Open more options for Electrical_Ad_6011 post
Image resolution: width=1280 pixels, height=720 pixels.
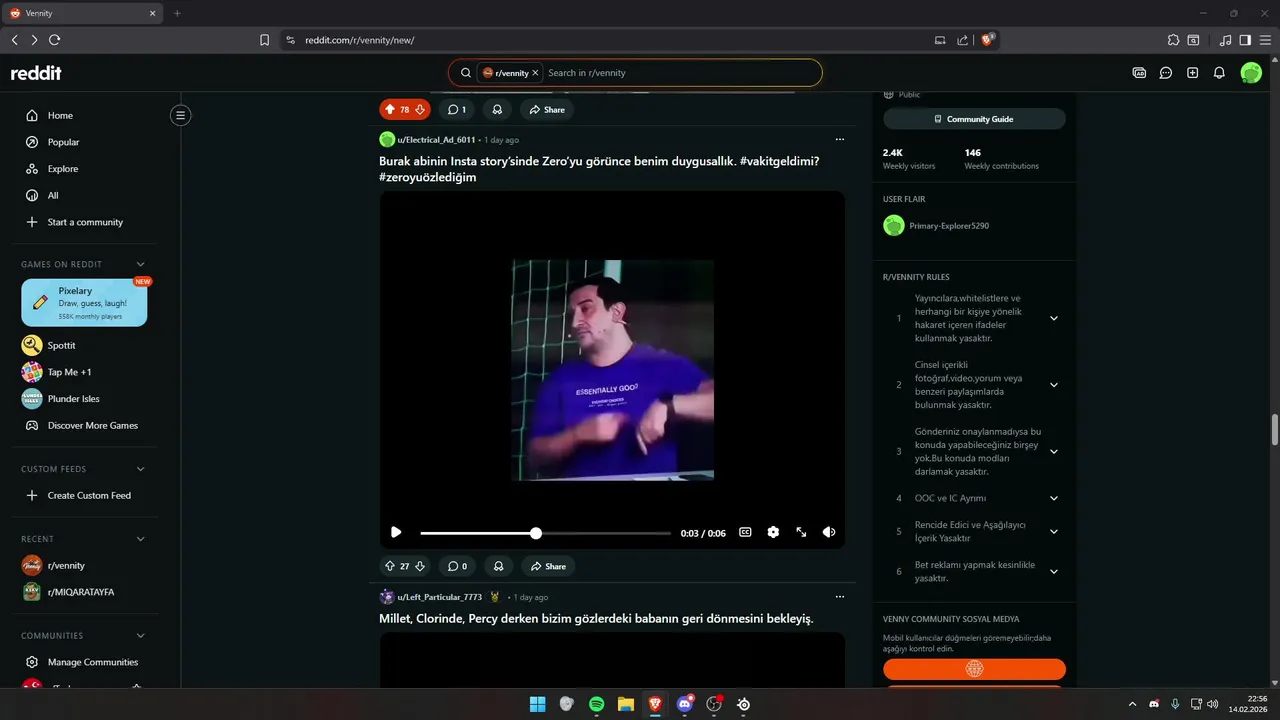pyautogui.click(x=840, y=140)
